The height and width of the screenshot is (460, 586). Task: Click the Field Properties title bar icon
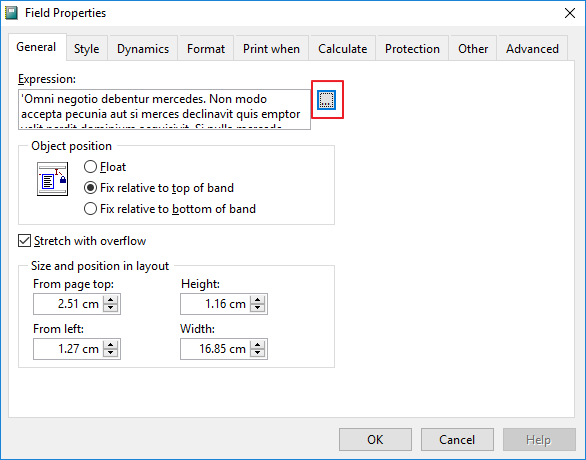(x=11, y=13)
